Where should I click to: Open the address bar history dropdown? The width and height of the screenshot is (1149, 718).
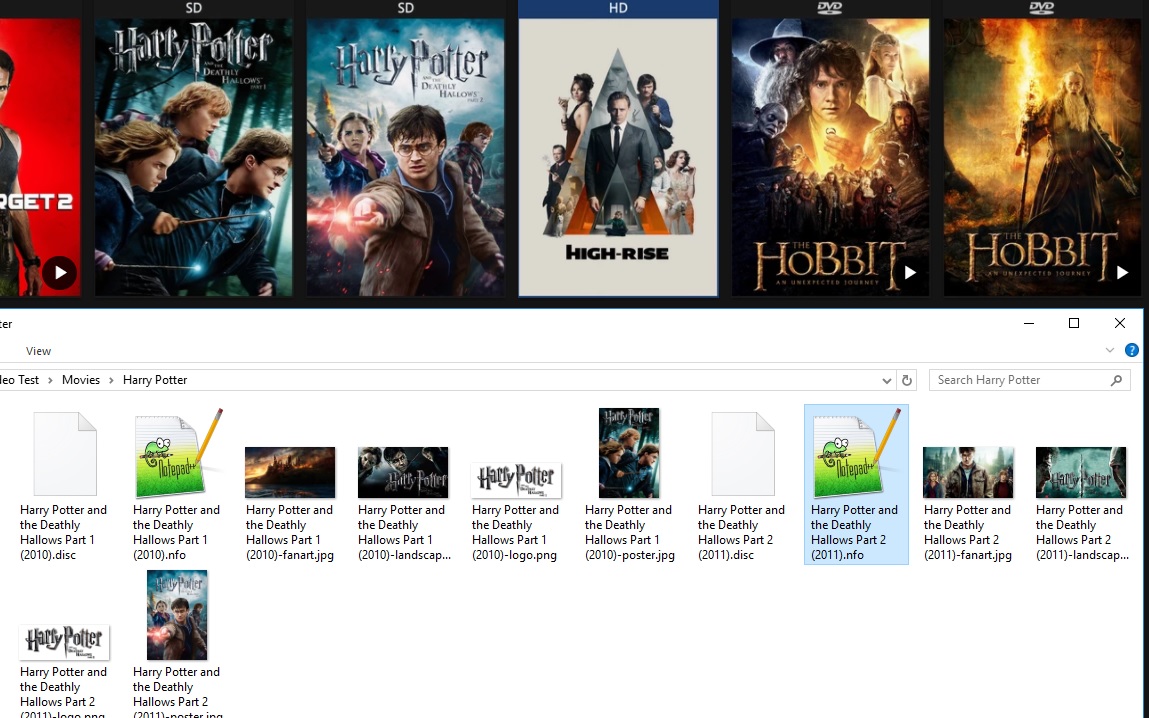887,380
